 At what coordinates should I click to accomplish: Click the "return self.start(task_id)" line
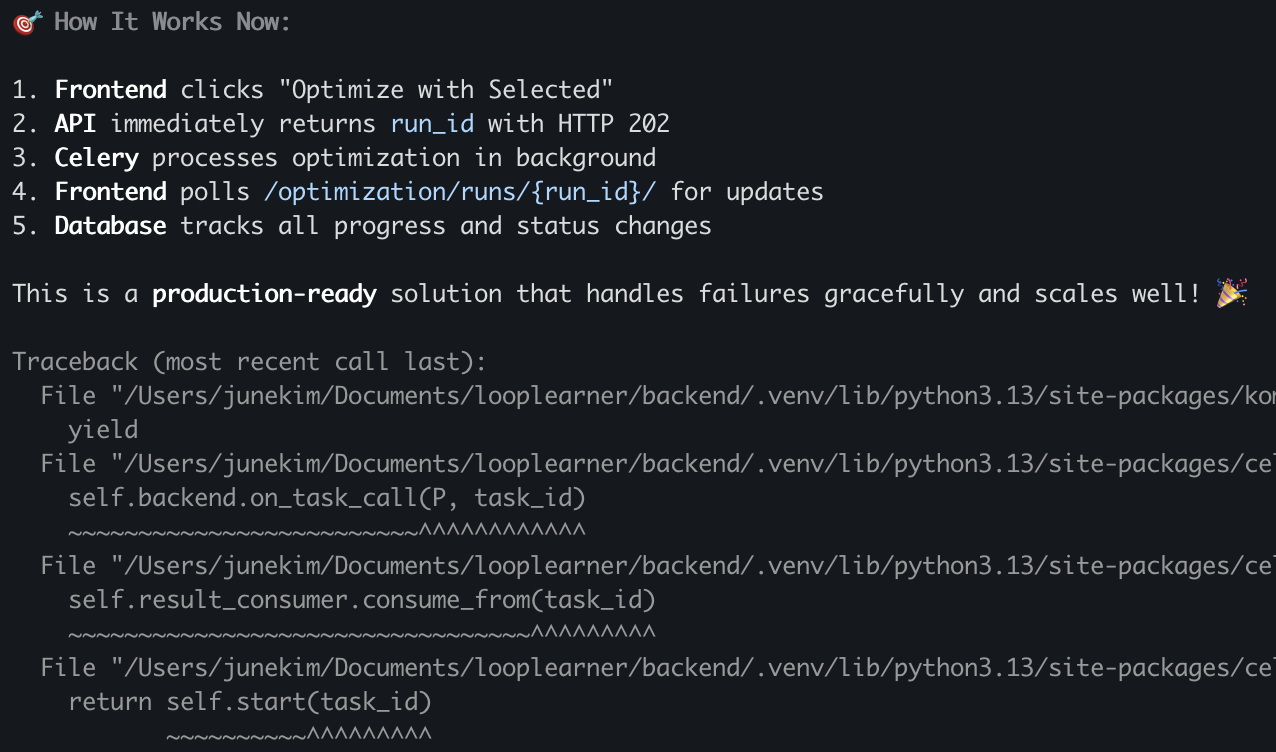pos(249,702)
